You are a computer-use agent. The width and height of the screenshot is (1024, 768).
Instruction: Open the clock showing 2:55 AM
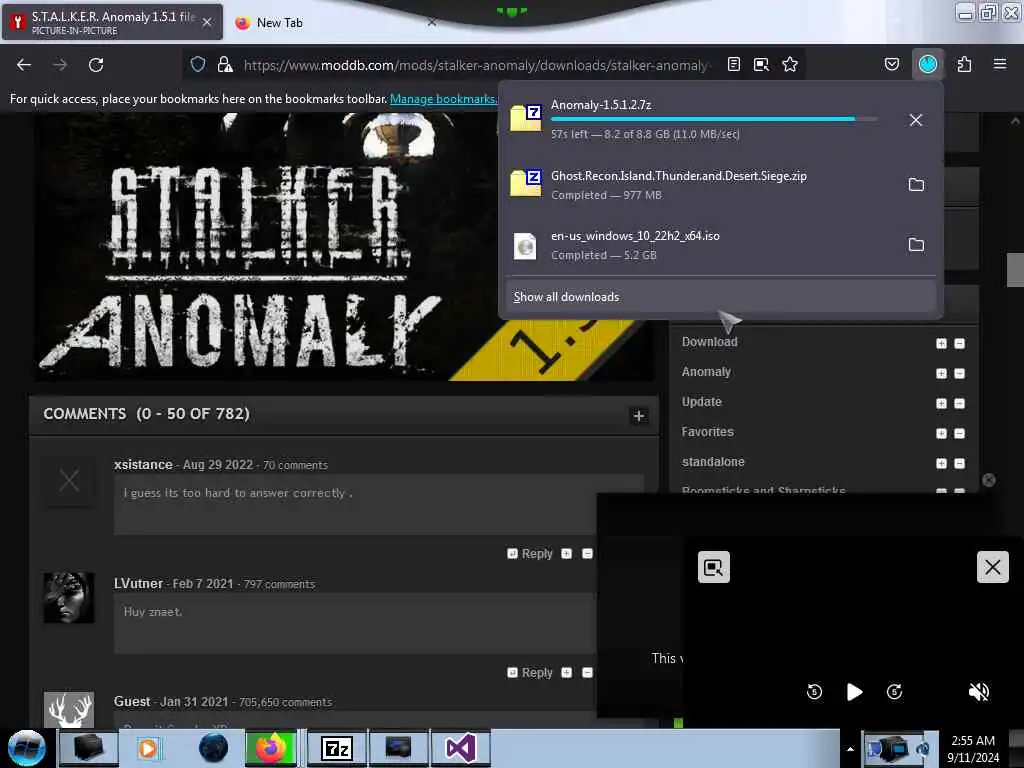(973, 749)
